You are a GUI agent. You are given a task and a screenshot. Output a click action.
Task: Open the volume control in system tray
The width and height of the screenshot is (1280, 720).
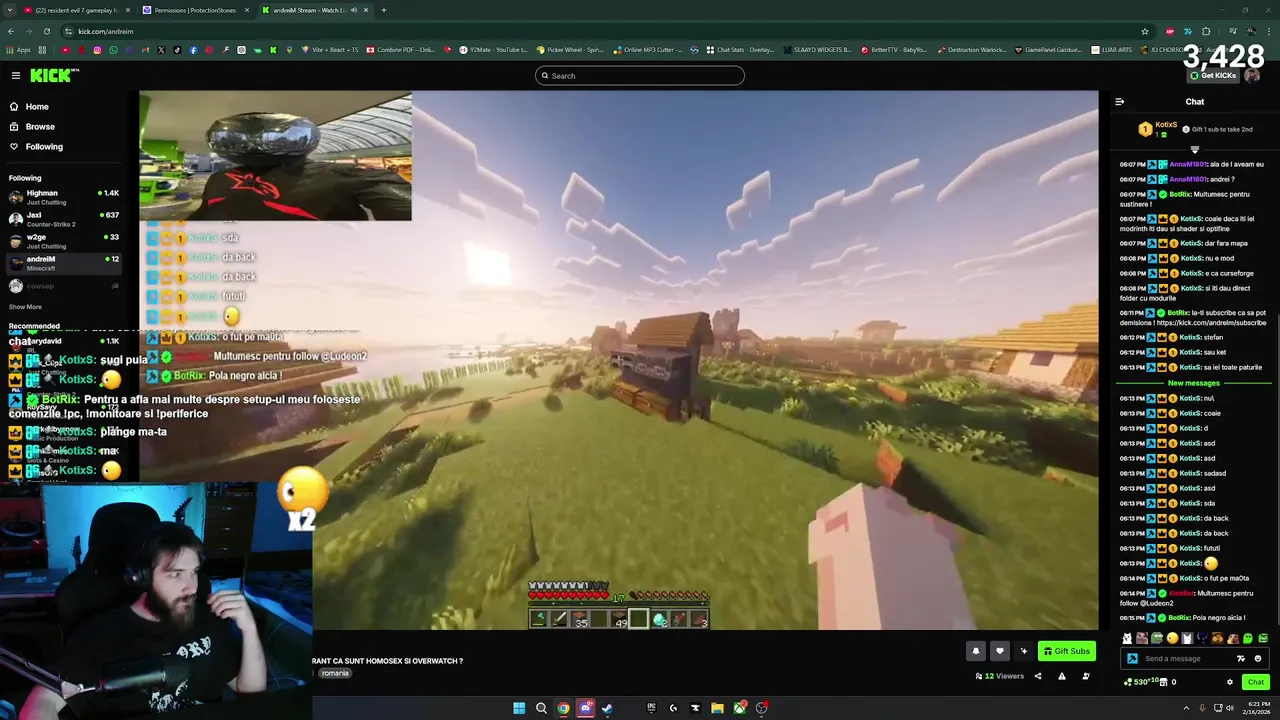1230,708
